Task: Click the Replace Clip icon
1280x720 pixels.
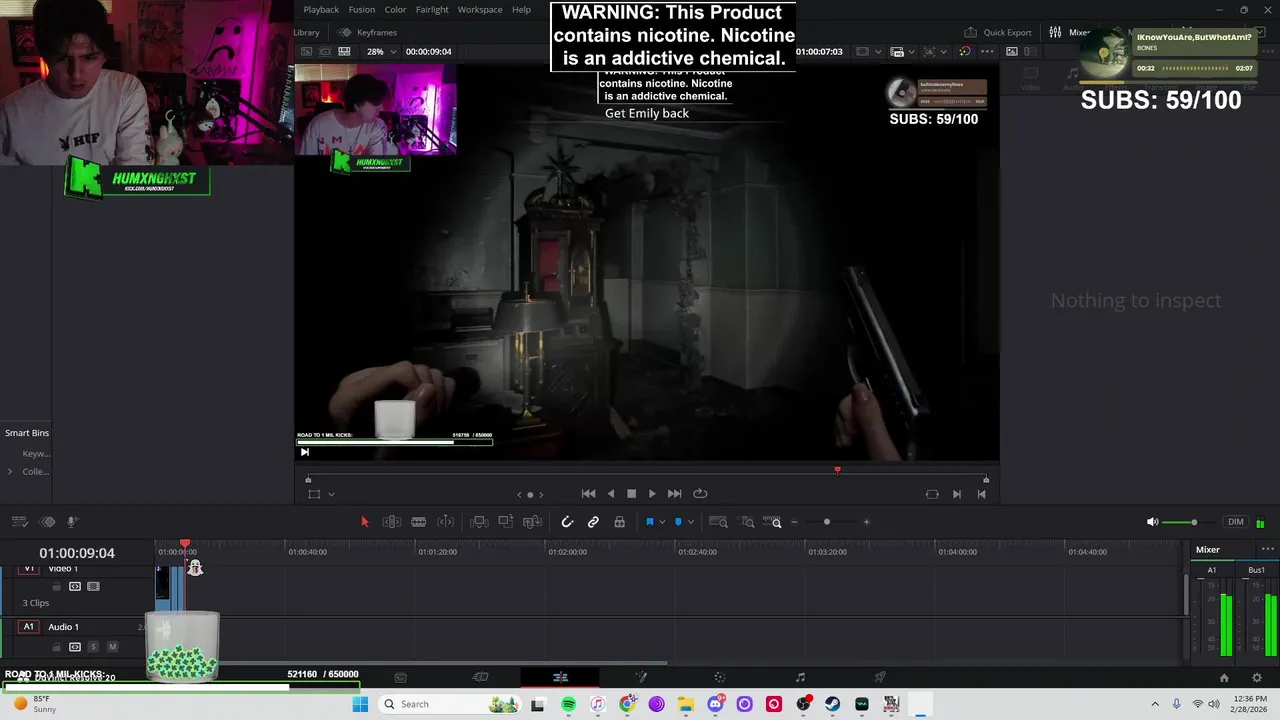Action: 532,522
